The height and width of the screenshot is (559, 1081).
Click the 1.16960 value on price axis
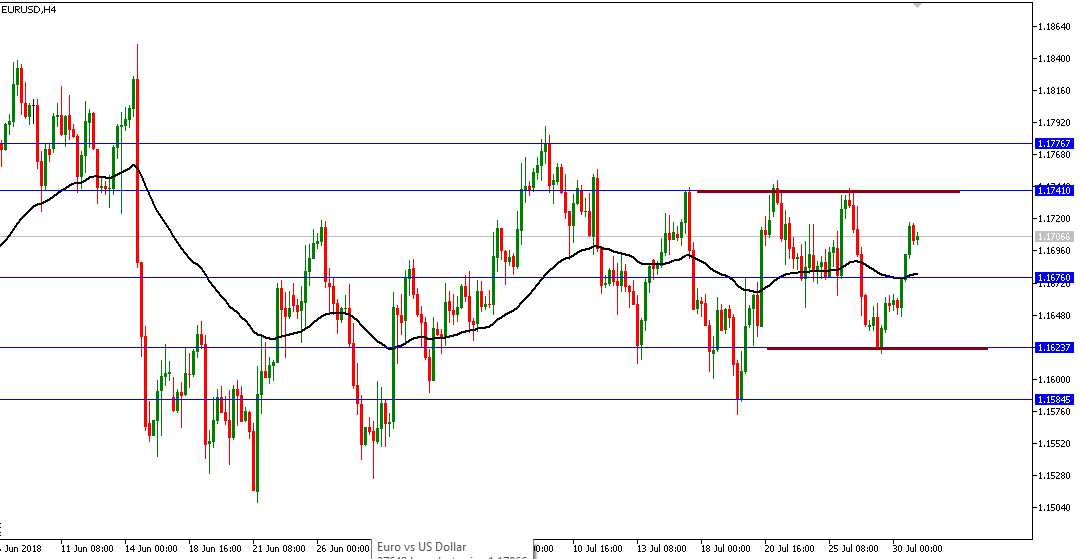[x=1055, y=251]
